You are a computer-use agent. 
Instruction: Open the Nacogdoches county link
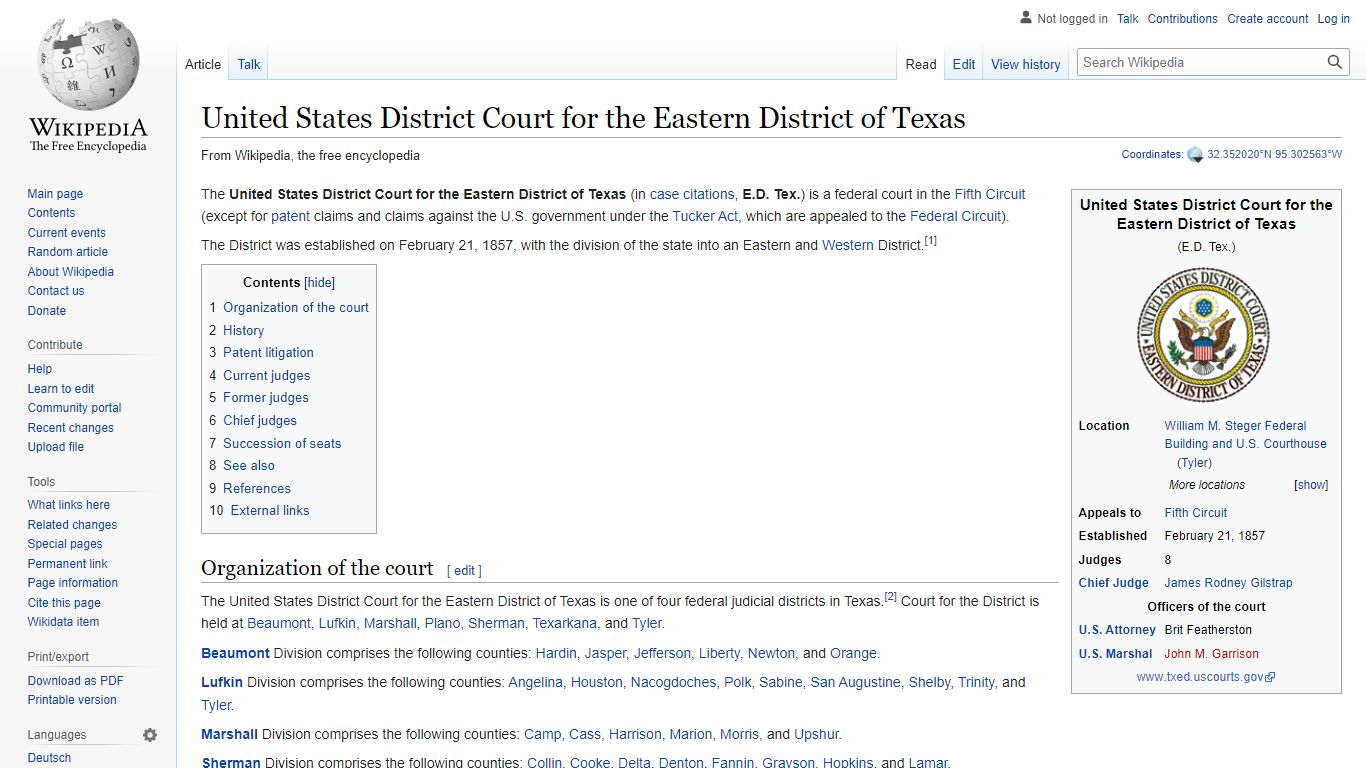tap(673, 682)
